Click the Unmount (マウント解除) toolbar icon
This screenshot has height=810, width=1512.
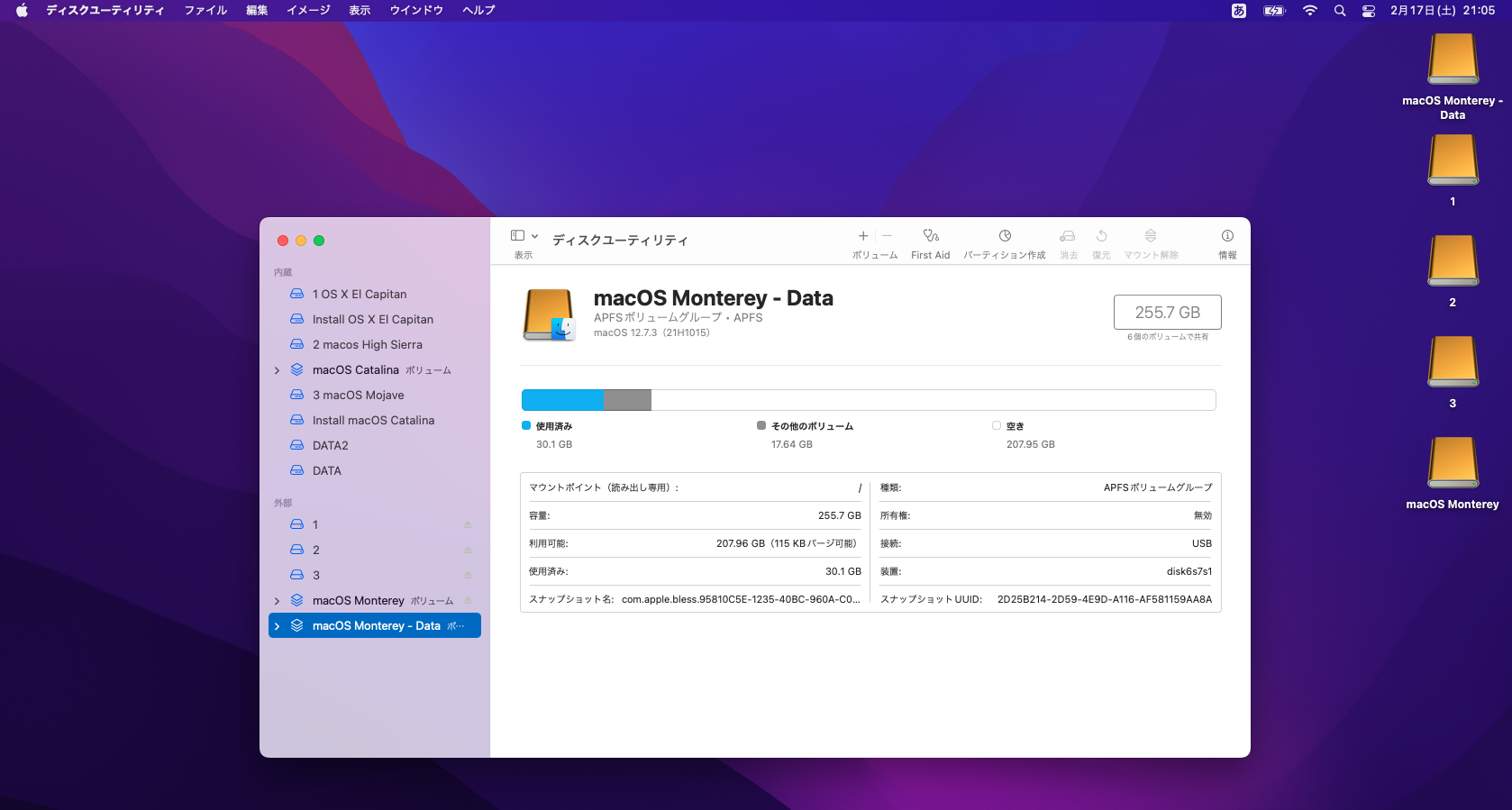coord(1151,236)
